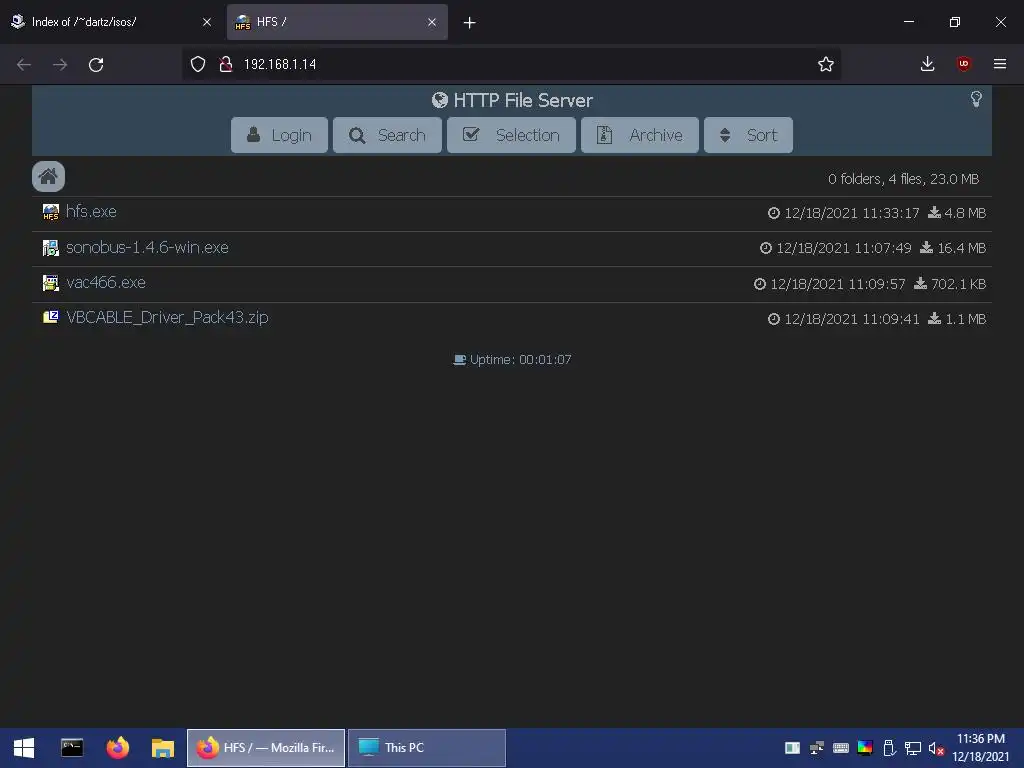Click the vac466.exe file icon

pos(50,283)
